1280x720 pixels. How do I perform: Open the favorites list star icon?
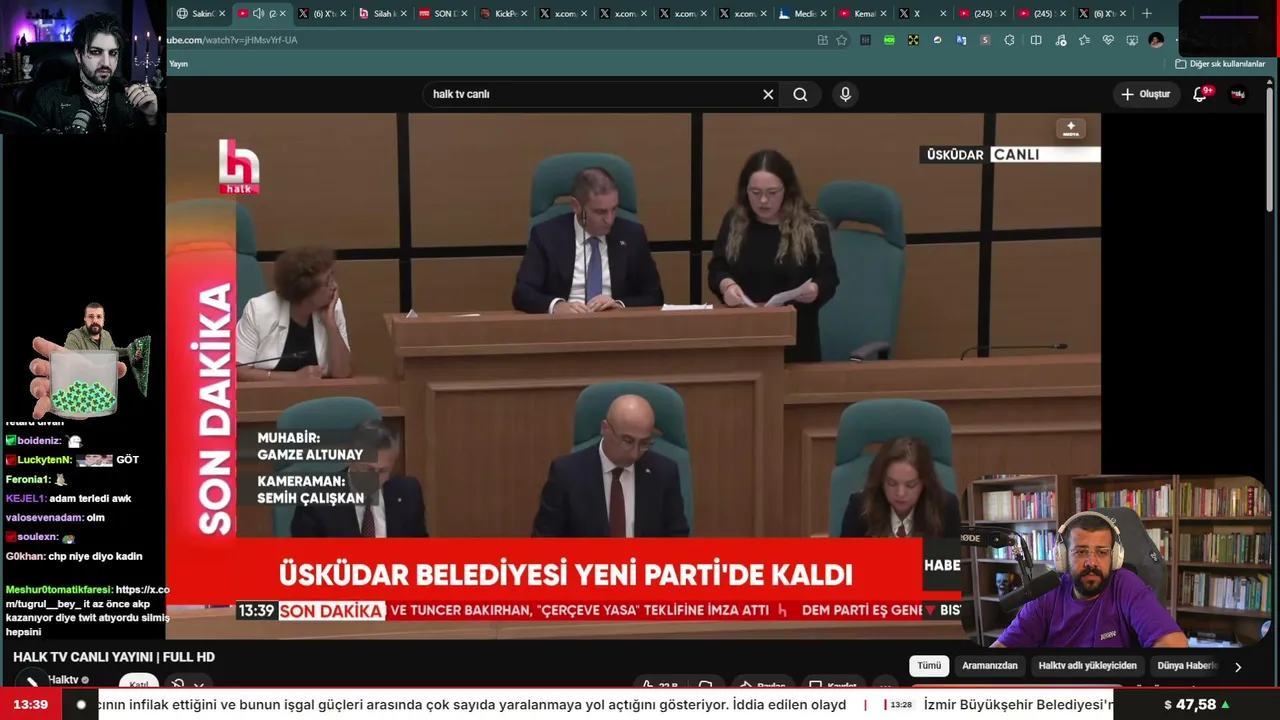(1084, 40)
